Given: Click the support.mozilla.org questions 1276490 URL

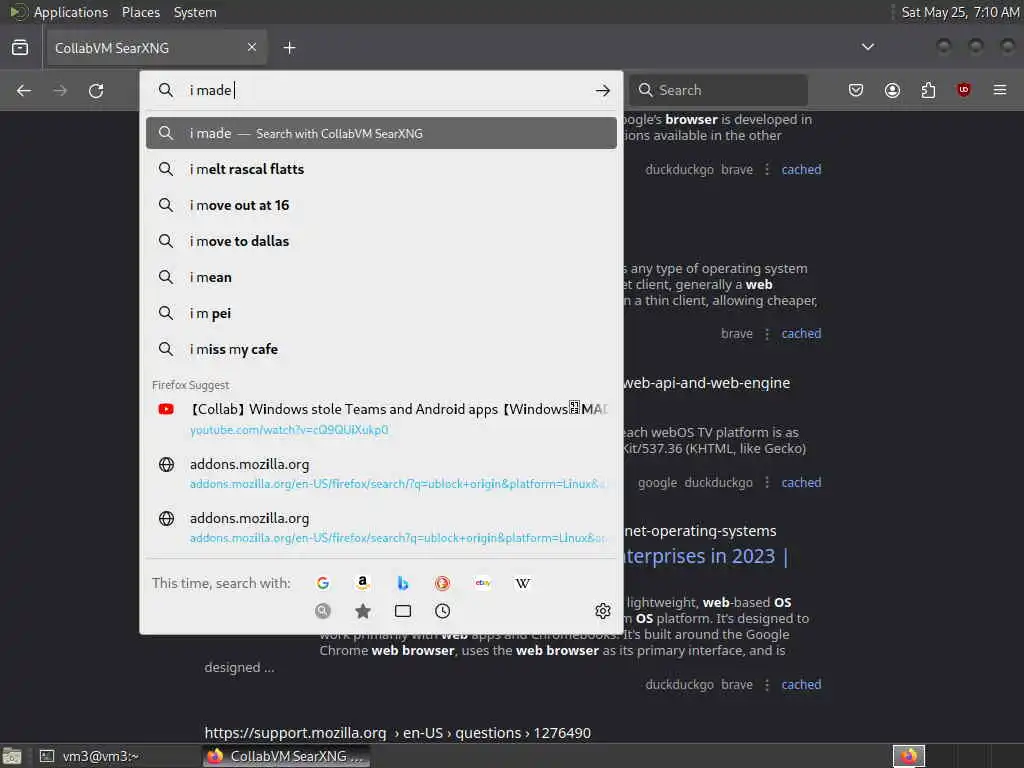Looking at the screenshot, I should click(397, 733).
